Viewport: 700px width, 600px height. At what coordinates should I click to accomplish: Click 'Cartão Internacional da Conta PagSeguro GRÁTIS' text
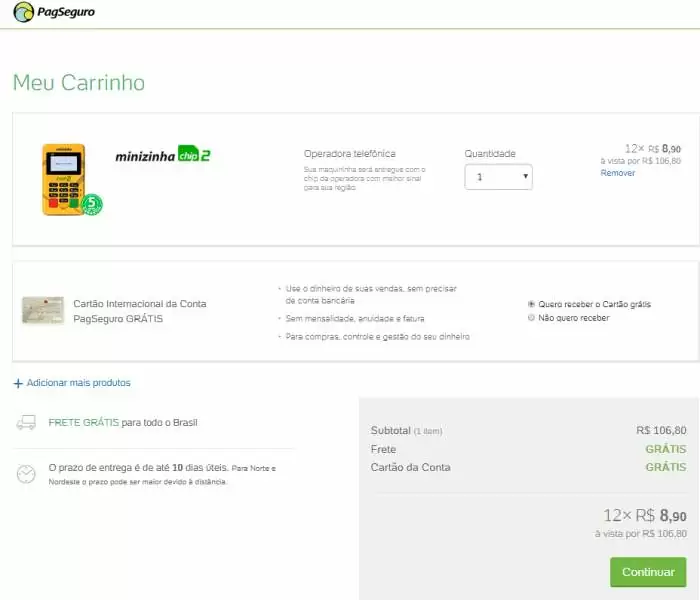point(140,311)
